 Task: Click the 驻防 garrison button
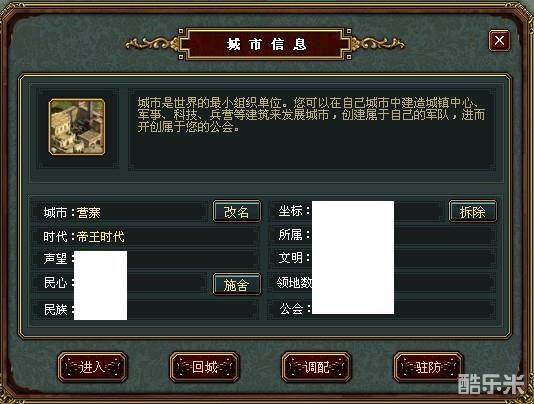coord(428,367)
